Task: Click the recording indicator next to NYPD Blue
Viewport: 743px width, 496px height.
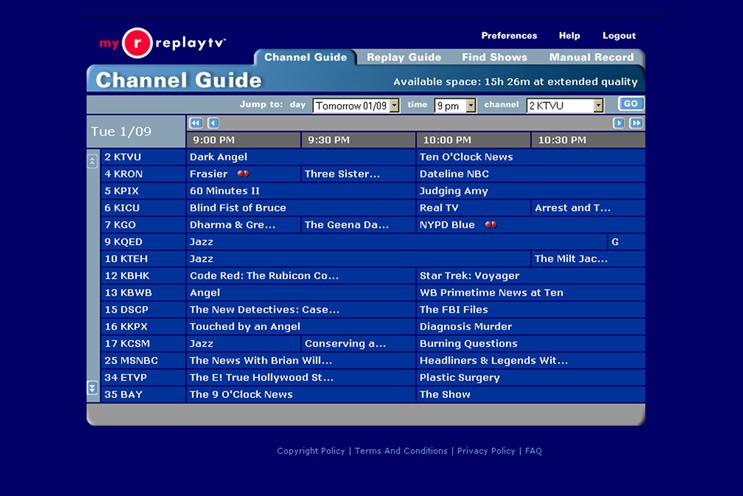Action: [490, 225]
